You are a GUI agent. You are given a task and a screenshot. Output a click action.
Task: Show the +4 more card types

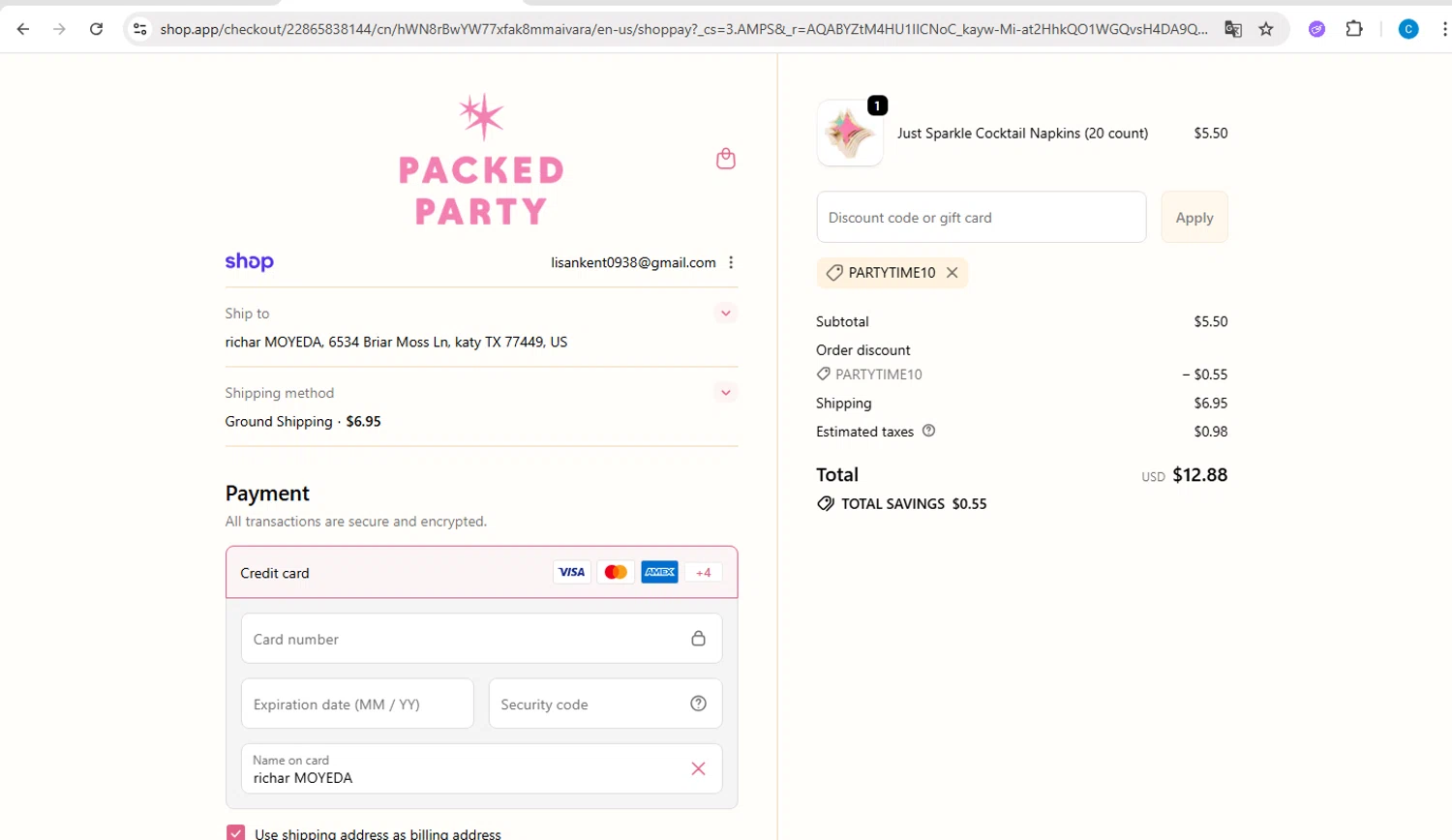(704, 573)
